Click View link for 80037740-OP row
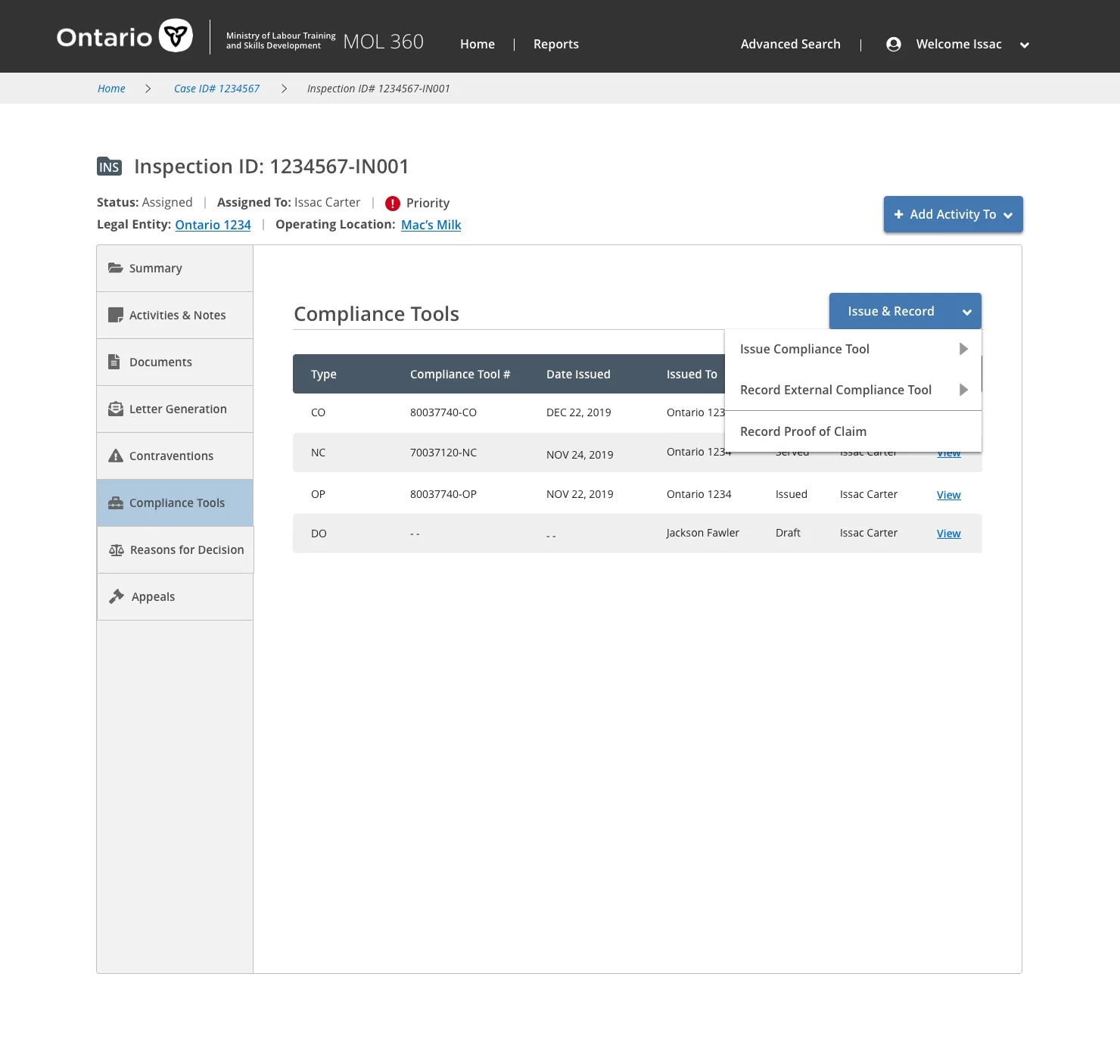This screenshot has height=1064, width=1120. pyautogui.click(x=948, y=495)
